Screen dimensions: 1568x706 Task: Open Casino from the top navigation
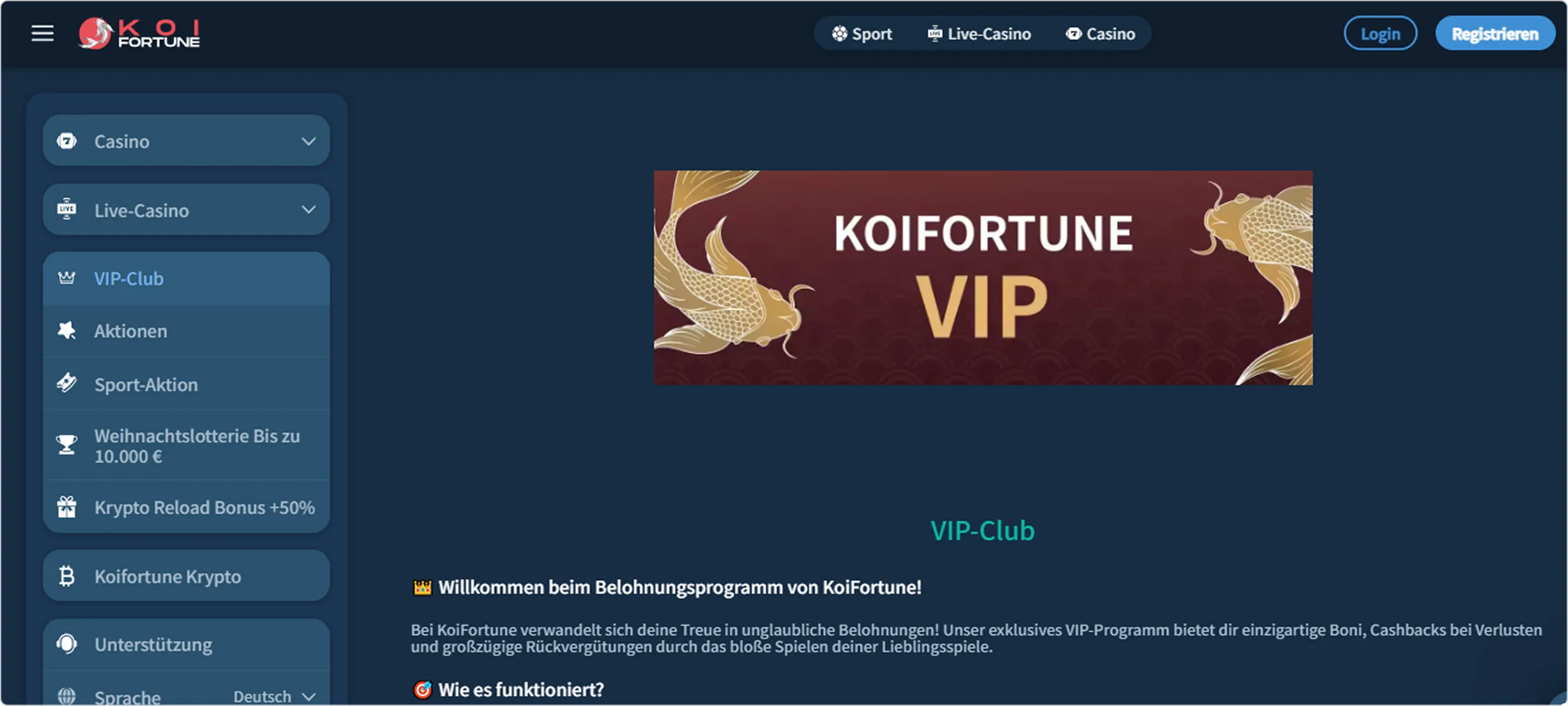pos(1100,34)
